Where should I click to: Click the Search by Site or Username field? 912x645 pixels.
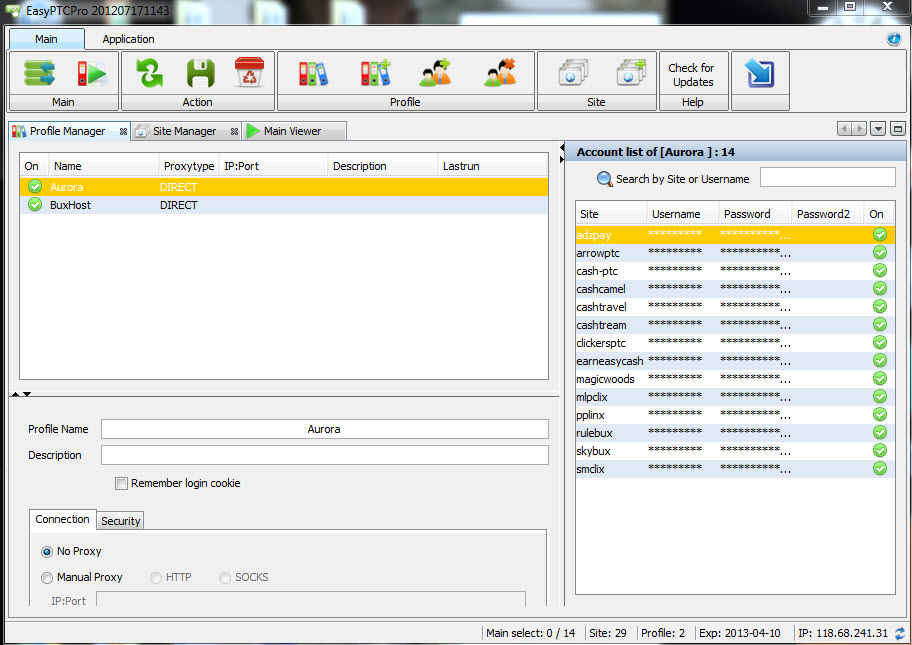(827, 178)
